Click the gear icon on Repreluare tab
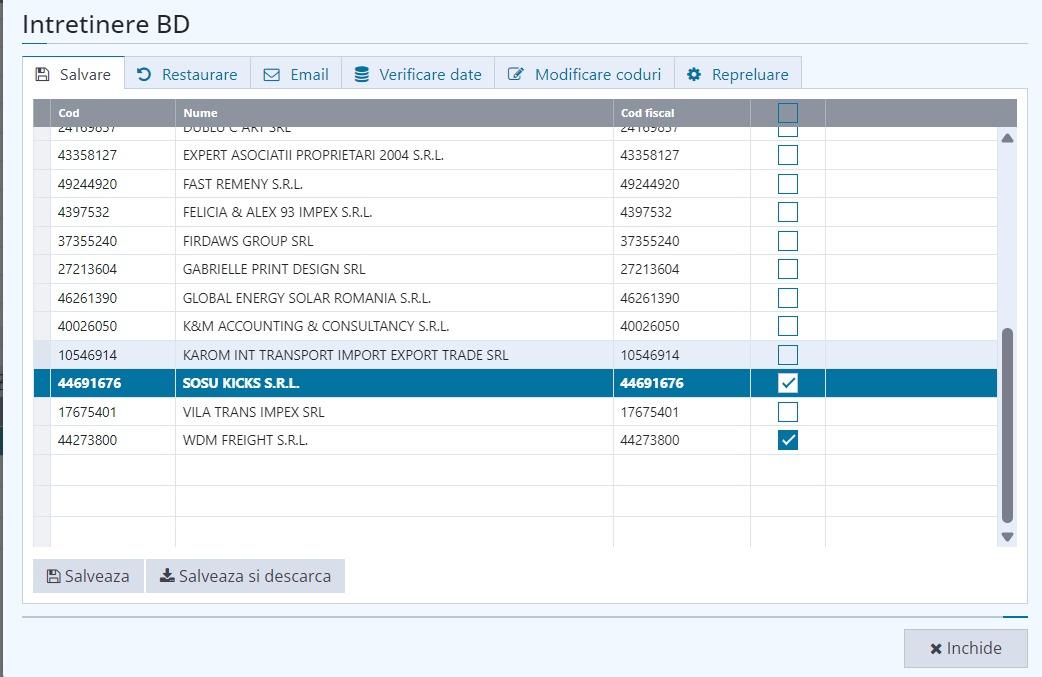 [694, 74]
